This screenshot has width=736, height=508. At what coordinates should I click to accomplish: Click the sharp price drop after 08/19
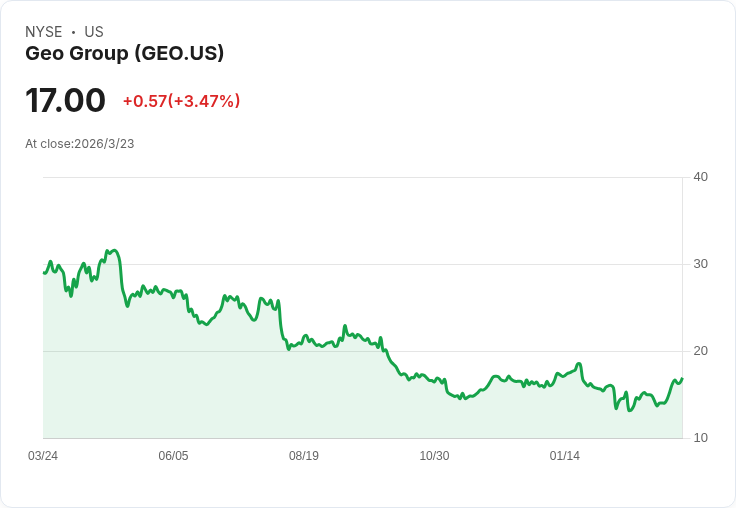pyautogui.click(x=390, y=360)
